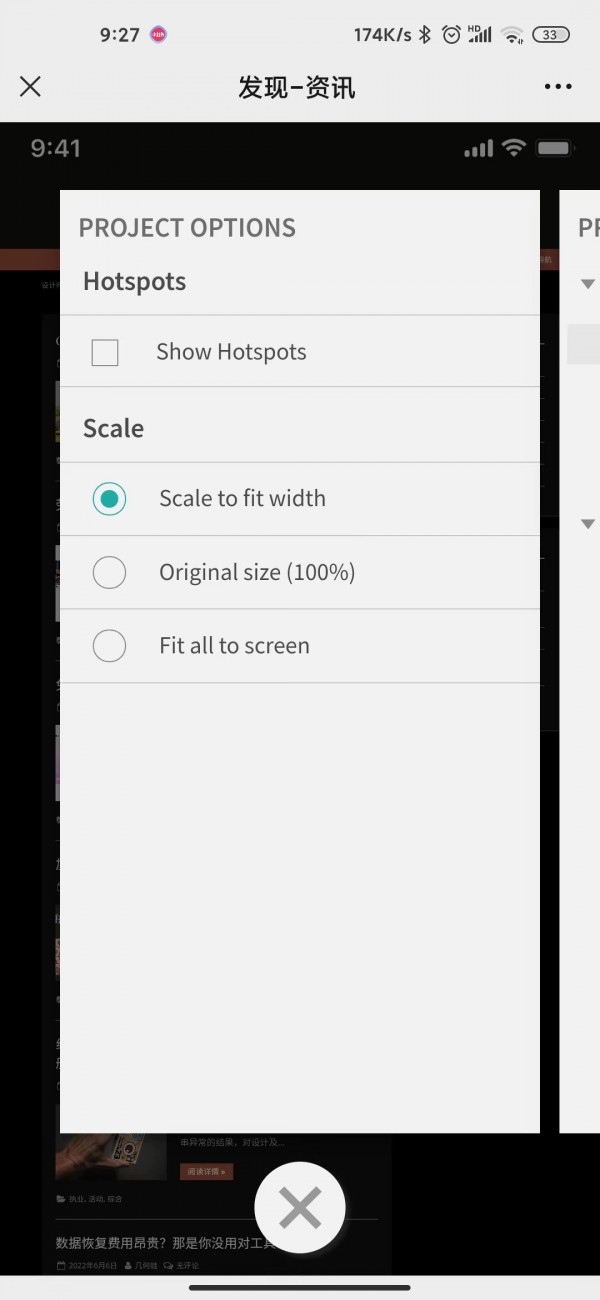Click the 阅读详情 button
The height and width of the screenshot is (1300, 600).
click(207, 1171)
